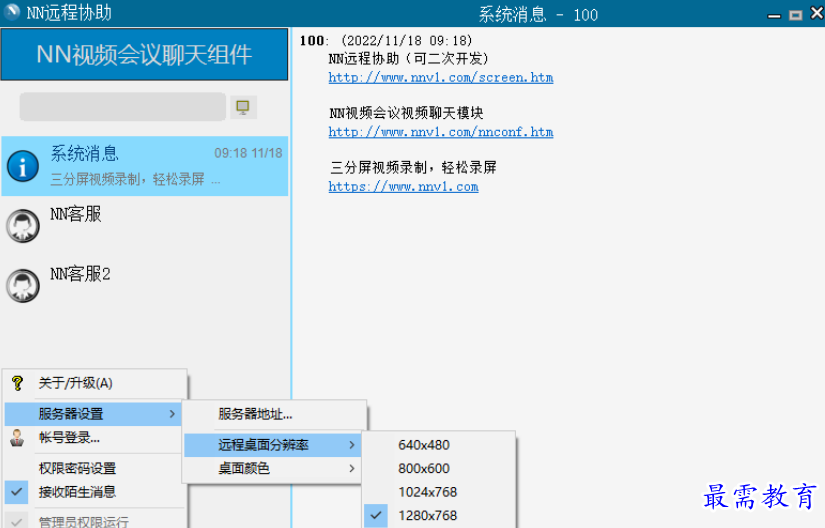Select the NN客服2 contact name
Screen dimensions: 825x528
pos(80,274)
